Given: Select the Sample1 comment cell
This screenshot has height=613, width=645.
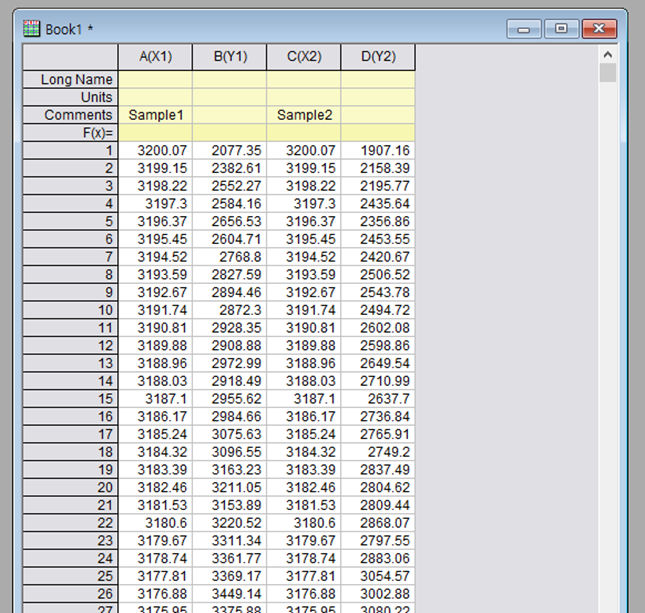Looking at the screenshot, I should tap(155, 115).
